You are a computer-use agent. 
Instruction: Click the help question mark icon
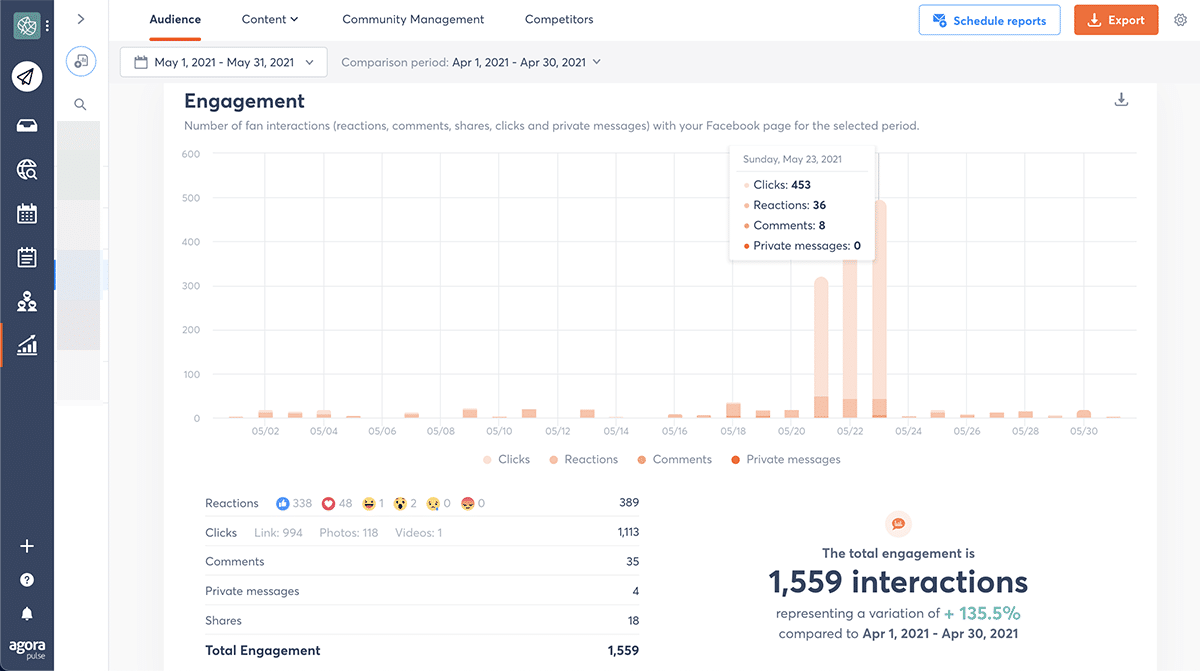pyautogui.click(x=27, y=580)
